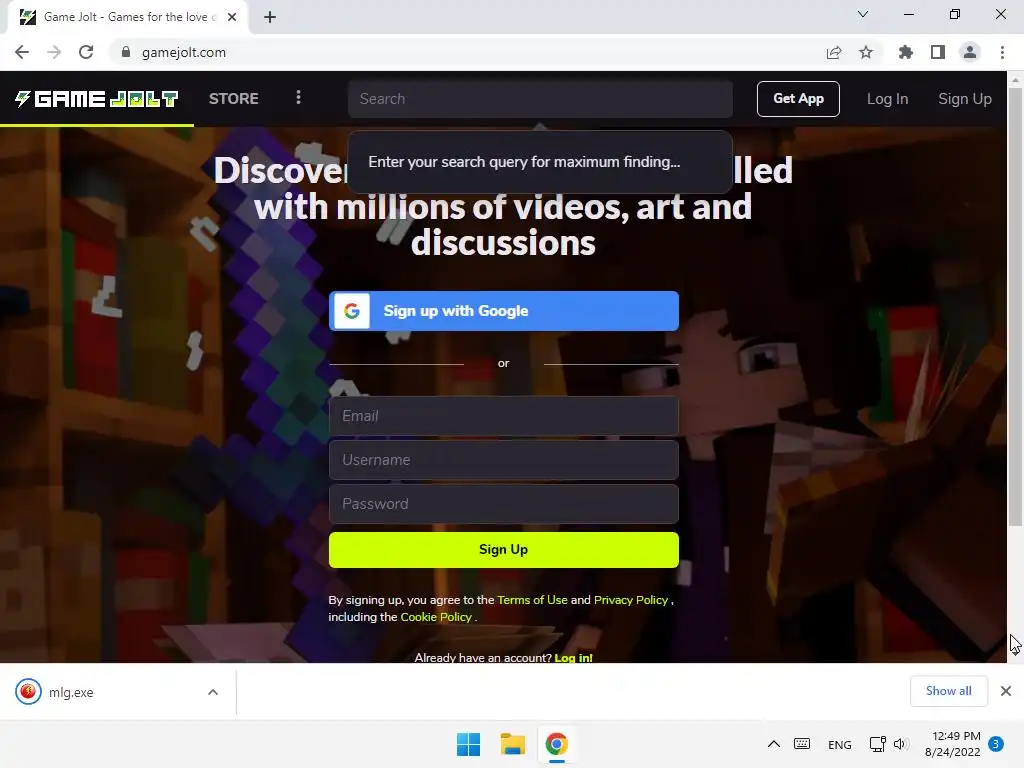Open the volume tray icon
Image resolution: width=1024 pixels, height=768 pixels.
[x=901, y=744]
